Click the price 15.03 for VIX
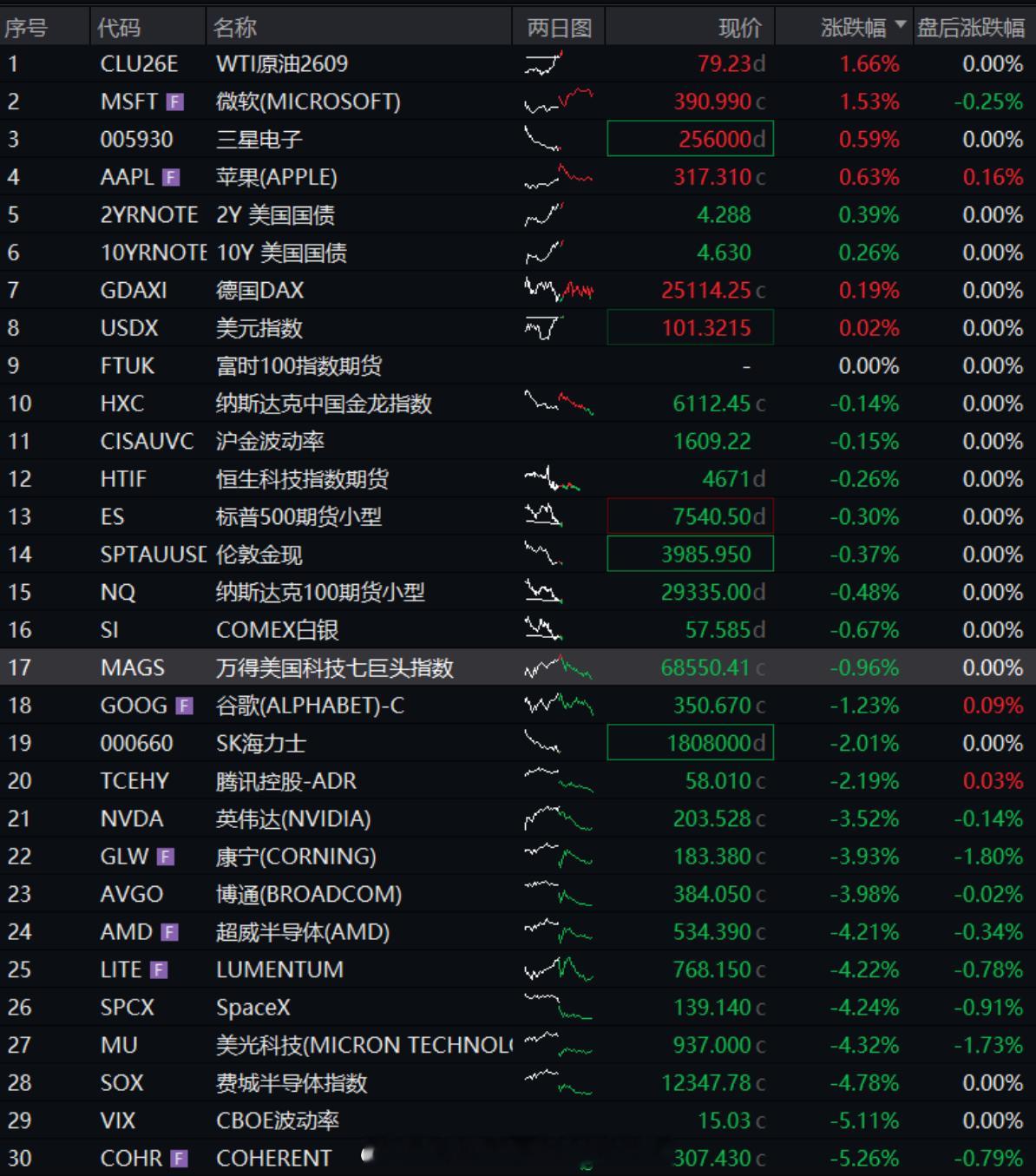Viewport: 1036px width, 1176px height. 725,1121
